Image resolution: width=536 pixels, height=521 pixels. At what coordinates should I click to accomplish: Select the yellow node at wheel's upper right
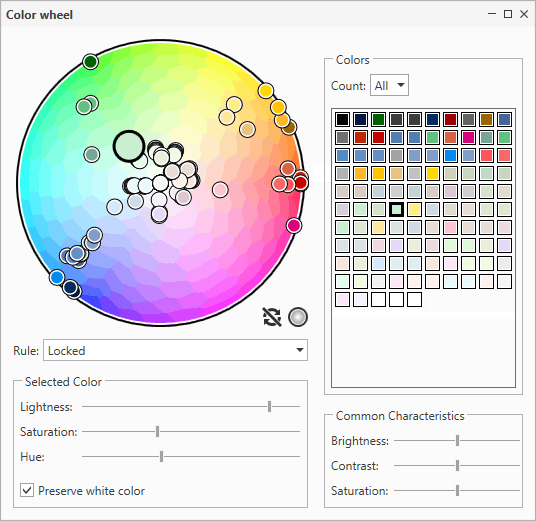(266, 91)
